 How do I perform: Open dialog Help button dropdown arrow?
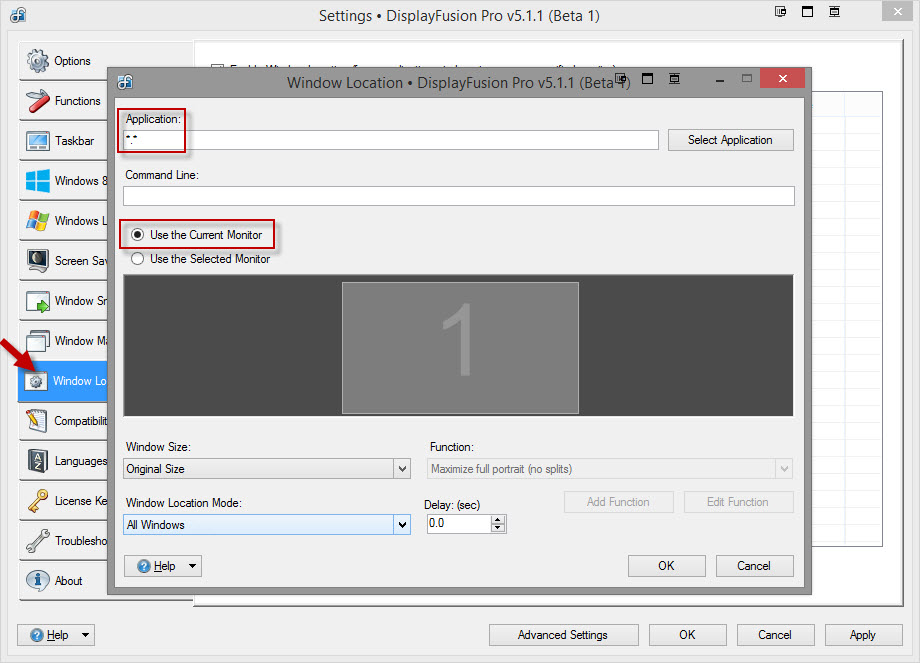[x=192, y=566]
